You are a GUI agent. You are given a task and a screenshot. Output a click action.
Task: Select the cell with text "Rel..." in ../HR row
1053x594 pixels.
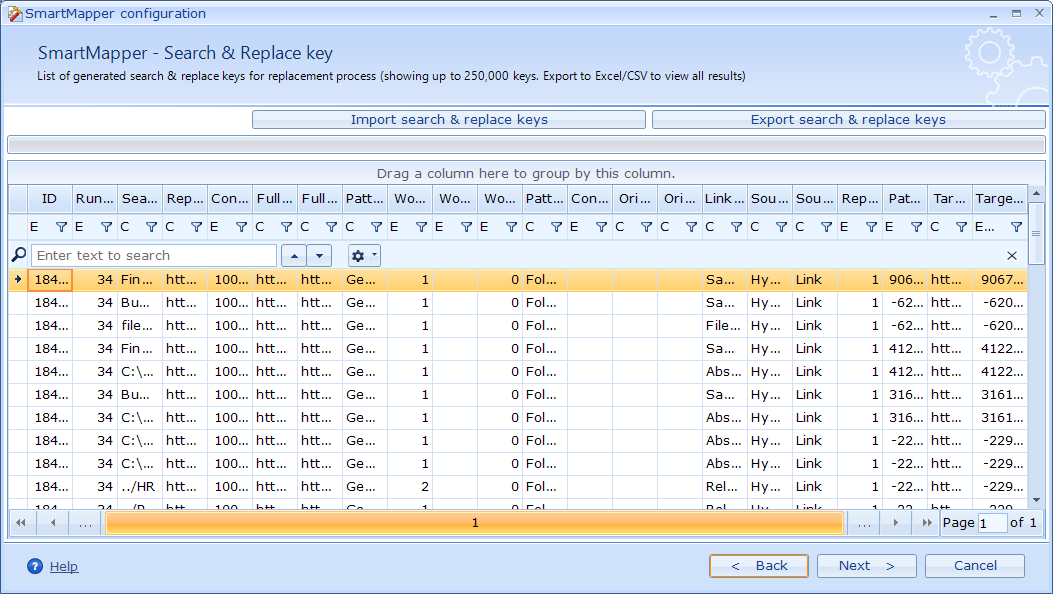click(725, 487)
